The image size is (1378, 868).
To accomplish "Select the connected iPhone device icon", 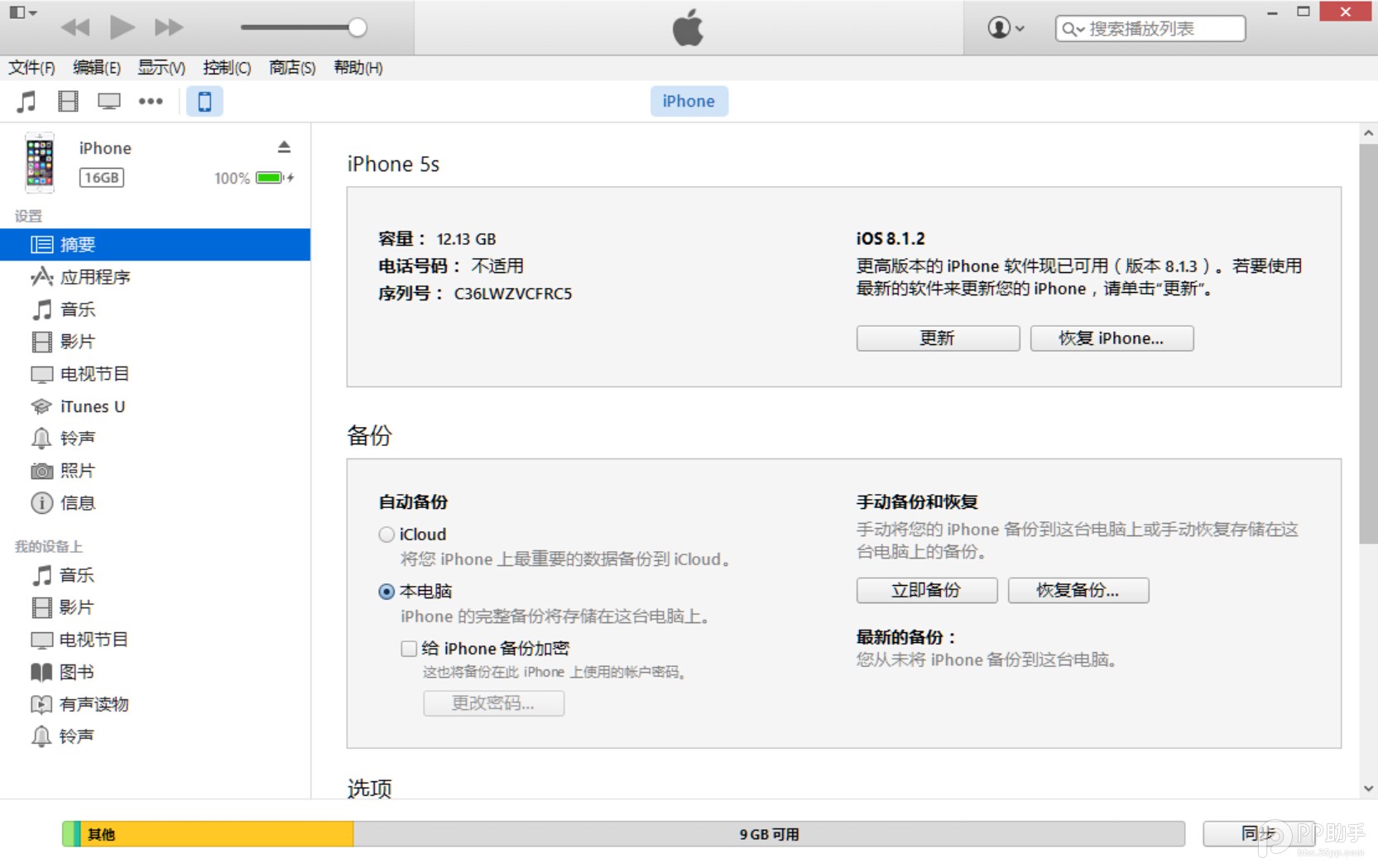I will pyautogui.click(x=204, y=101).
